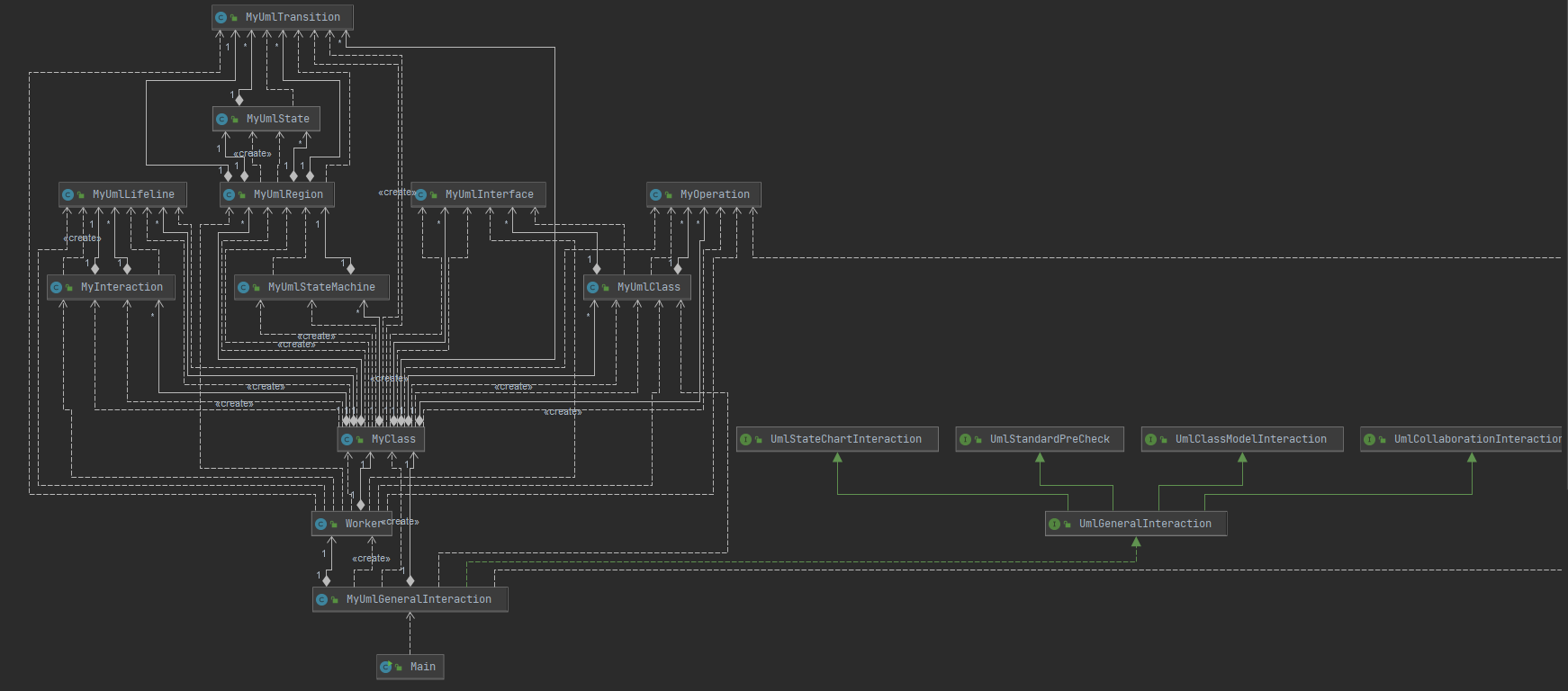The height and width of the screenshot is (691, 1568).
Task: Select the MyUmlInterface class label
Action: tap(490, 194)
